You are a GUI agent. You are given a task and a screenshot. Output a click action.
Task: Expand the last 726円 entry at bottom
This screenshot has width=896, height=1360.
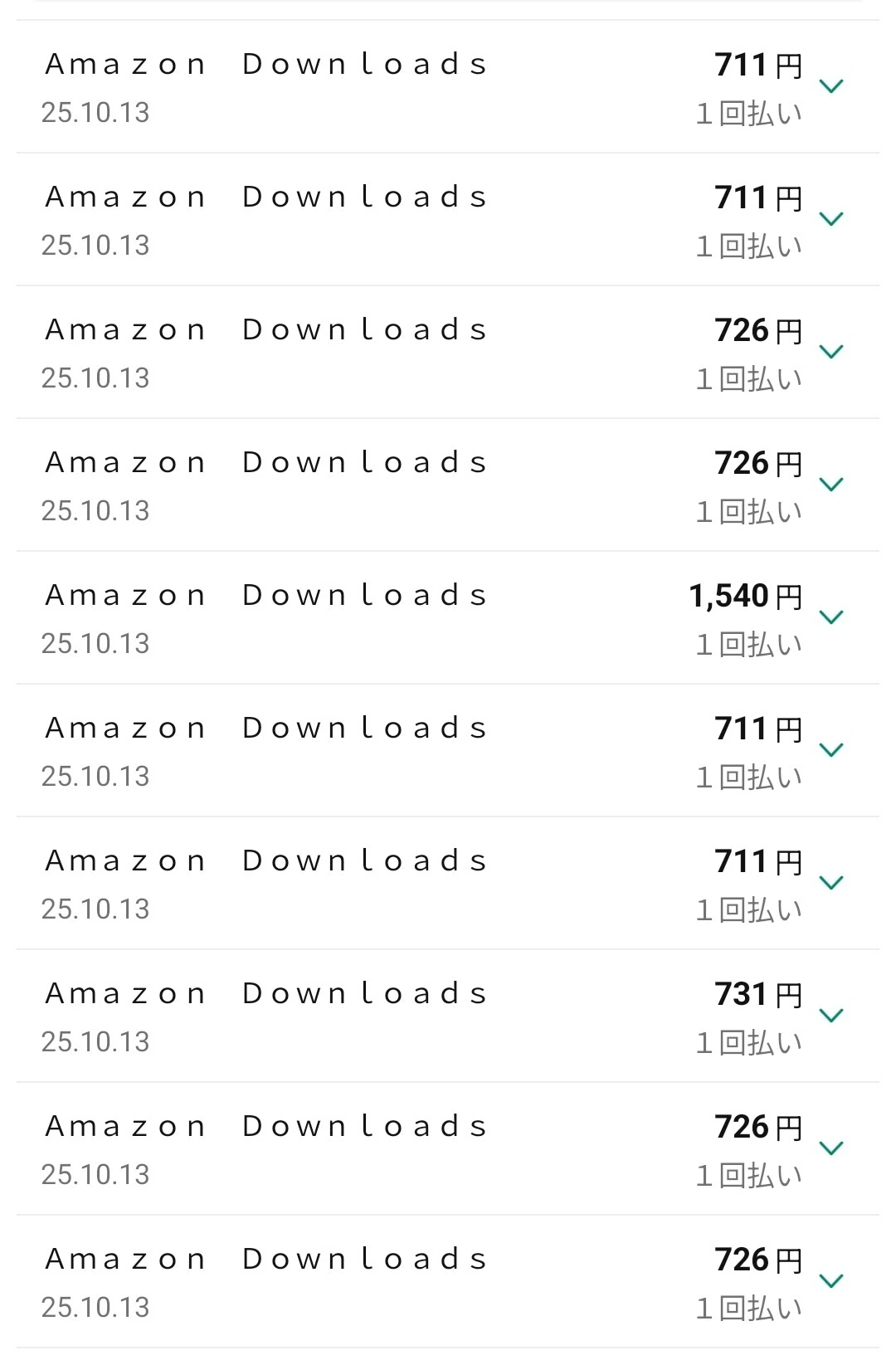830,1281
